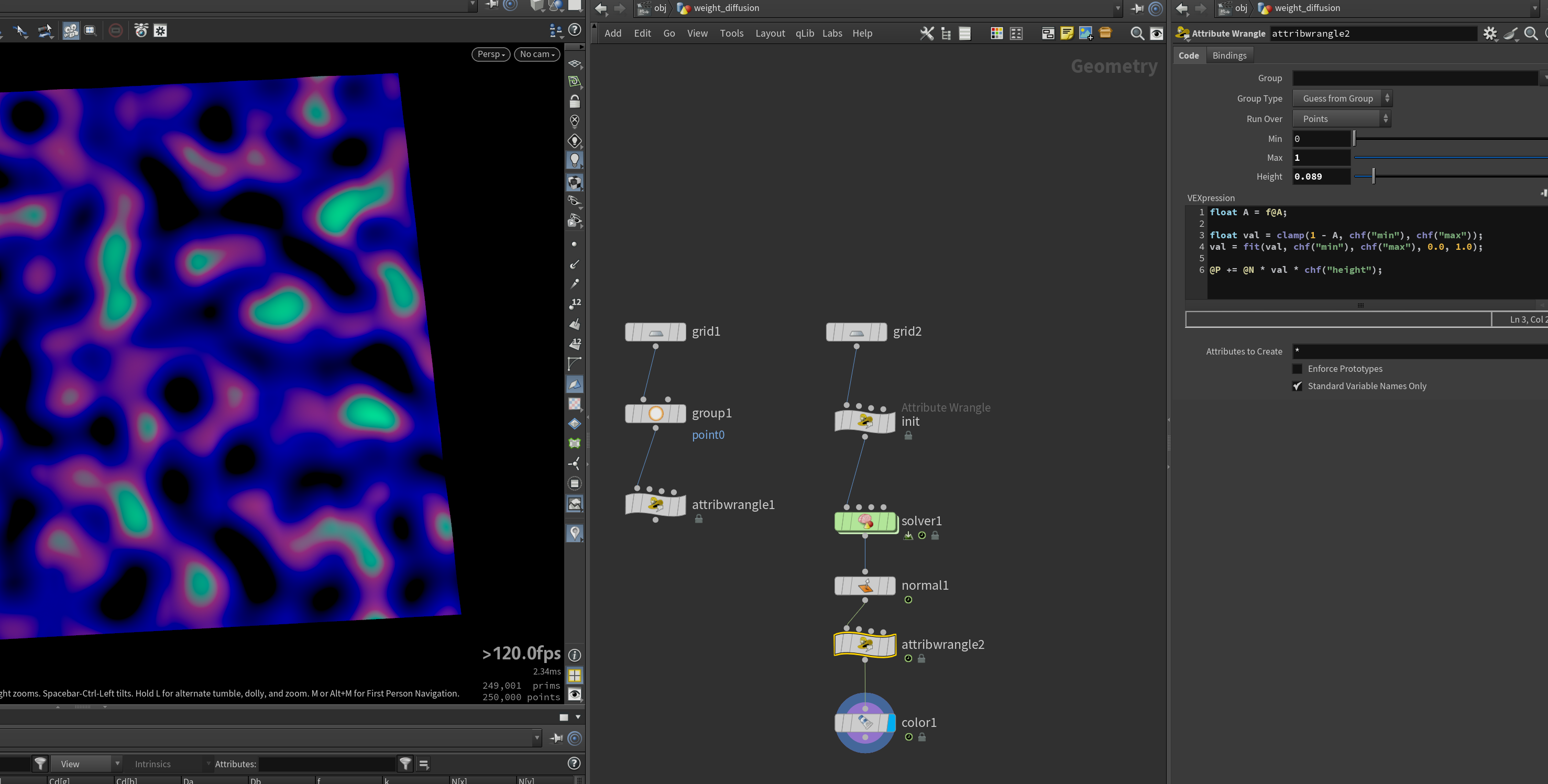1548x784 pixels.
Task: Click the Height value field 0.089
Action: point(1321,176)
